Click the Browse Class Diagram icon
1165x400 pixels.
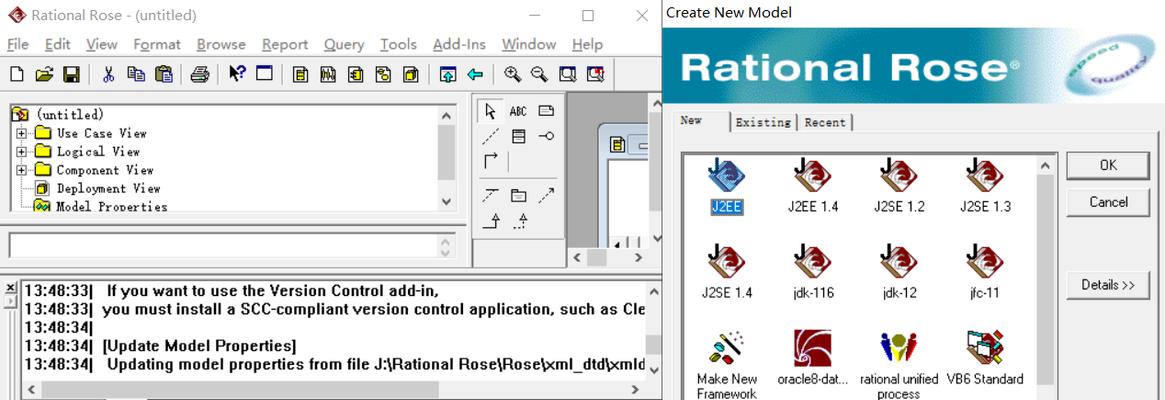[300, 74]
